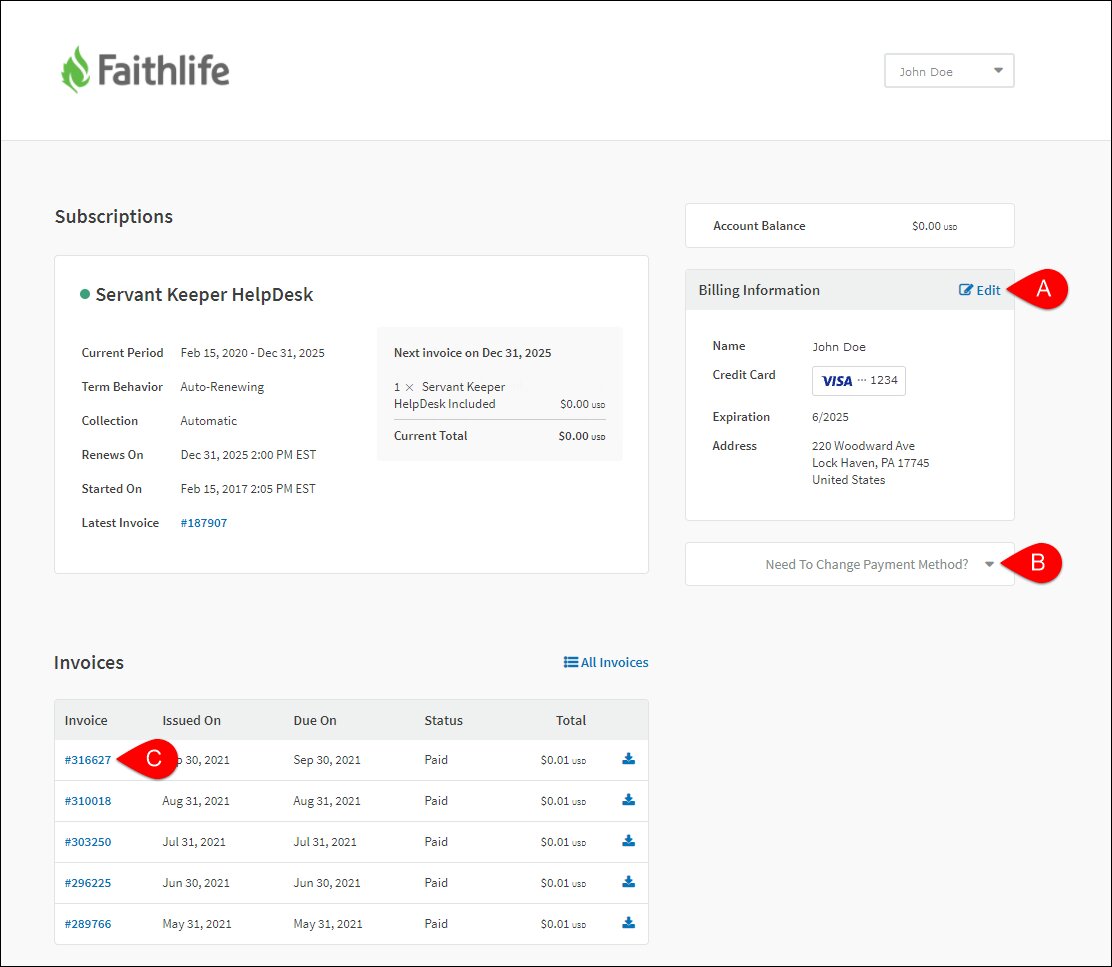The width and height of the screenshot is (1112, 967).
Task: Open invoice #289766
Action: click(x=87, y=923)
